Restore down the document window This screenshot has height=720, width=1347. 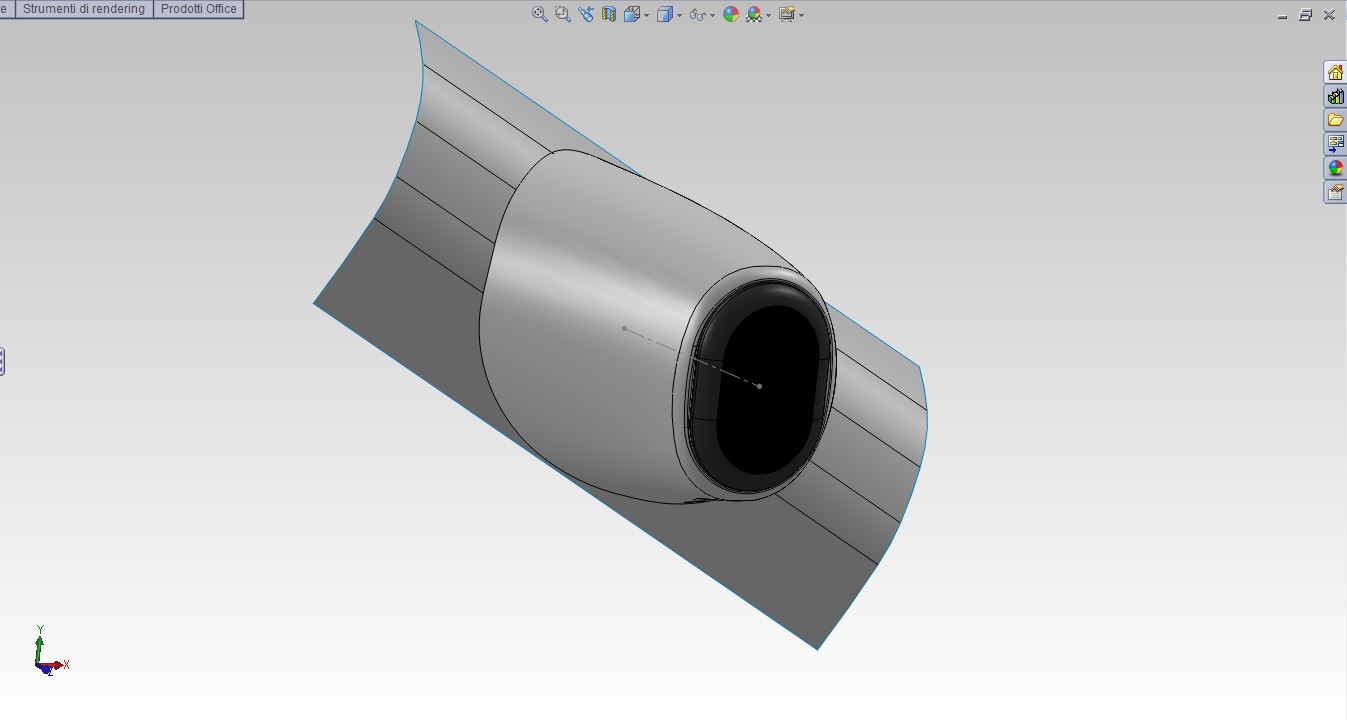tap(1305, 15)
